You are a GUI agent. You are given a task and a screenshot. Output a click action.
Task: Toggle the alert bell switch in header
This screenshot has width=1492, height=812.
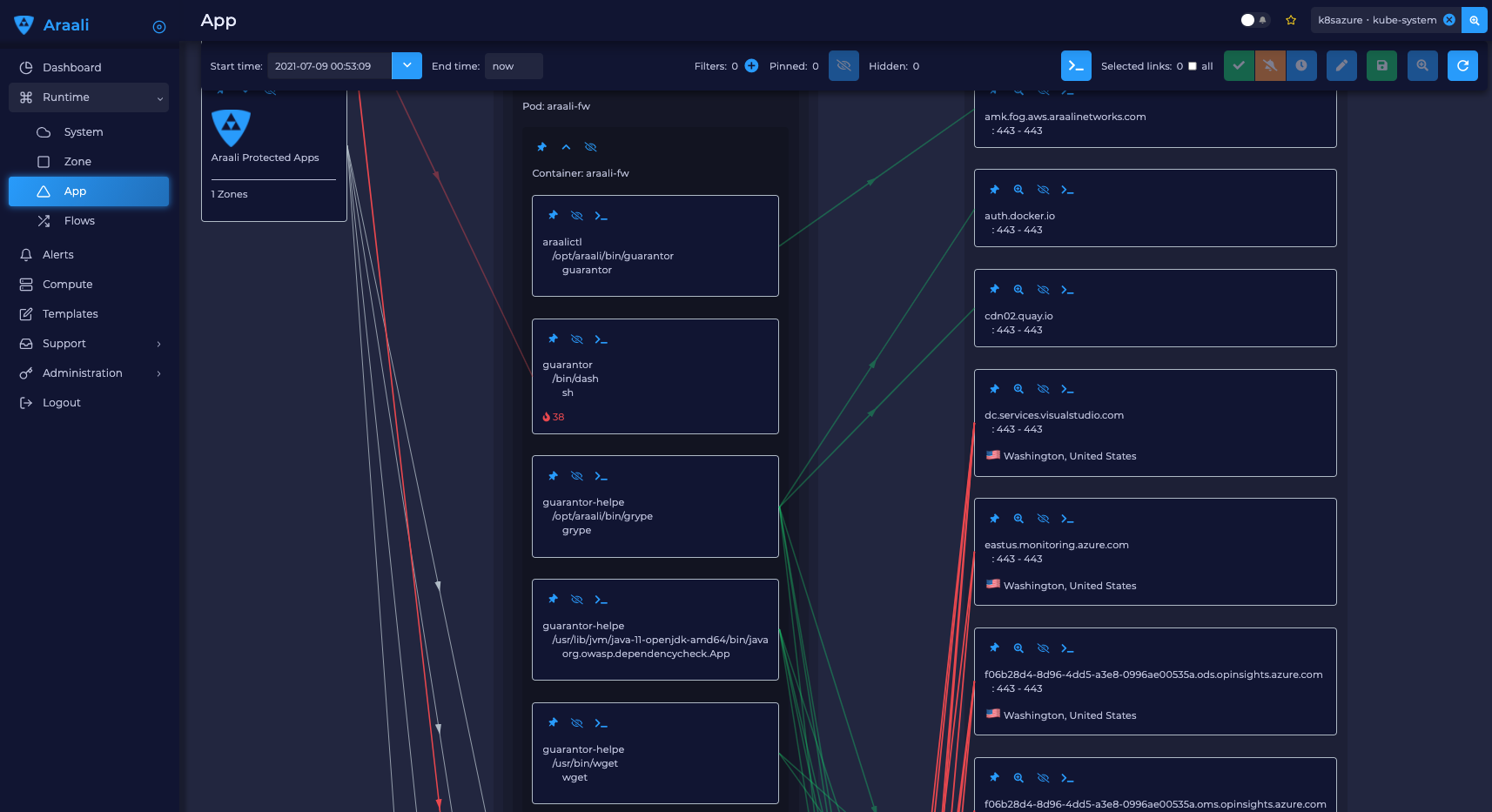point(1254,20)
